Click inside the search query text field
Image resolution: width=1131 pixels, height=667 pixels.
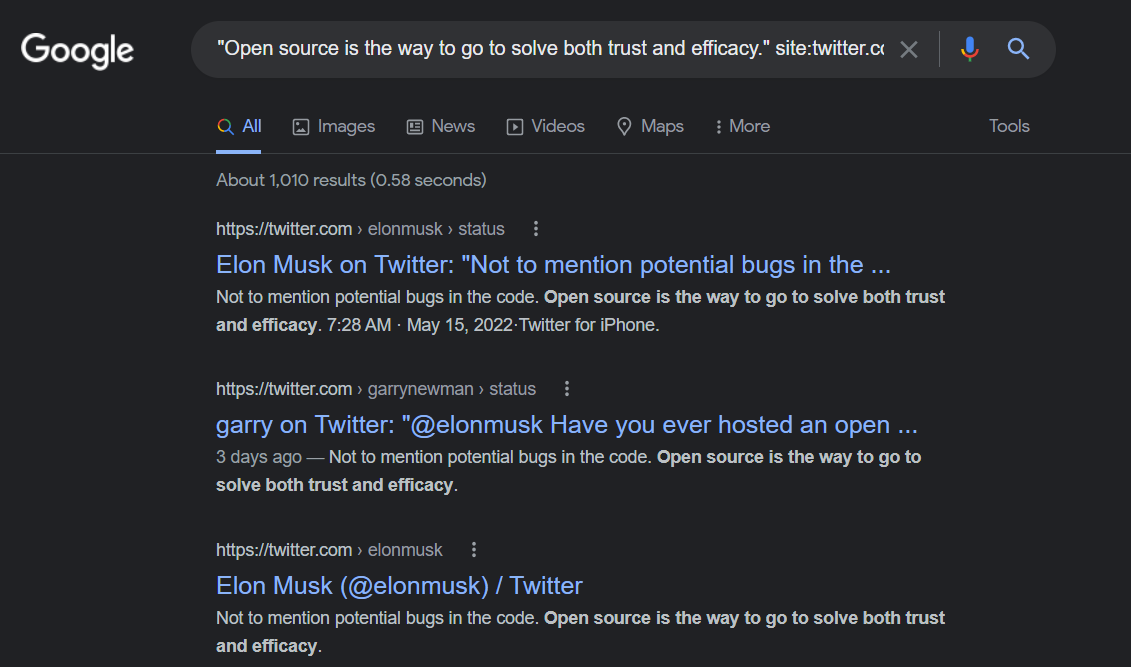click(x=550, y=49)
